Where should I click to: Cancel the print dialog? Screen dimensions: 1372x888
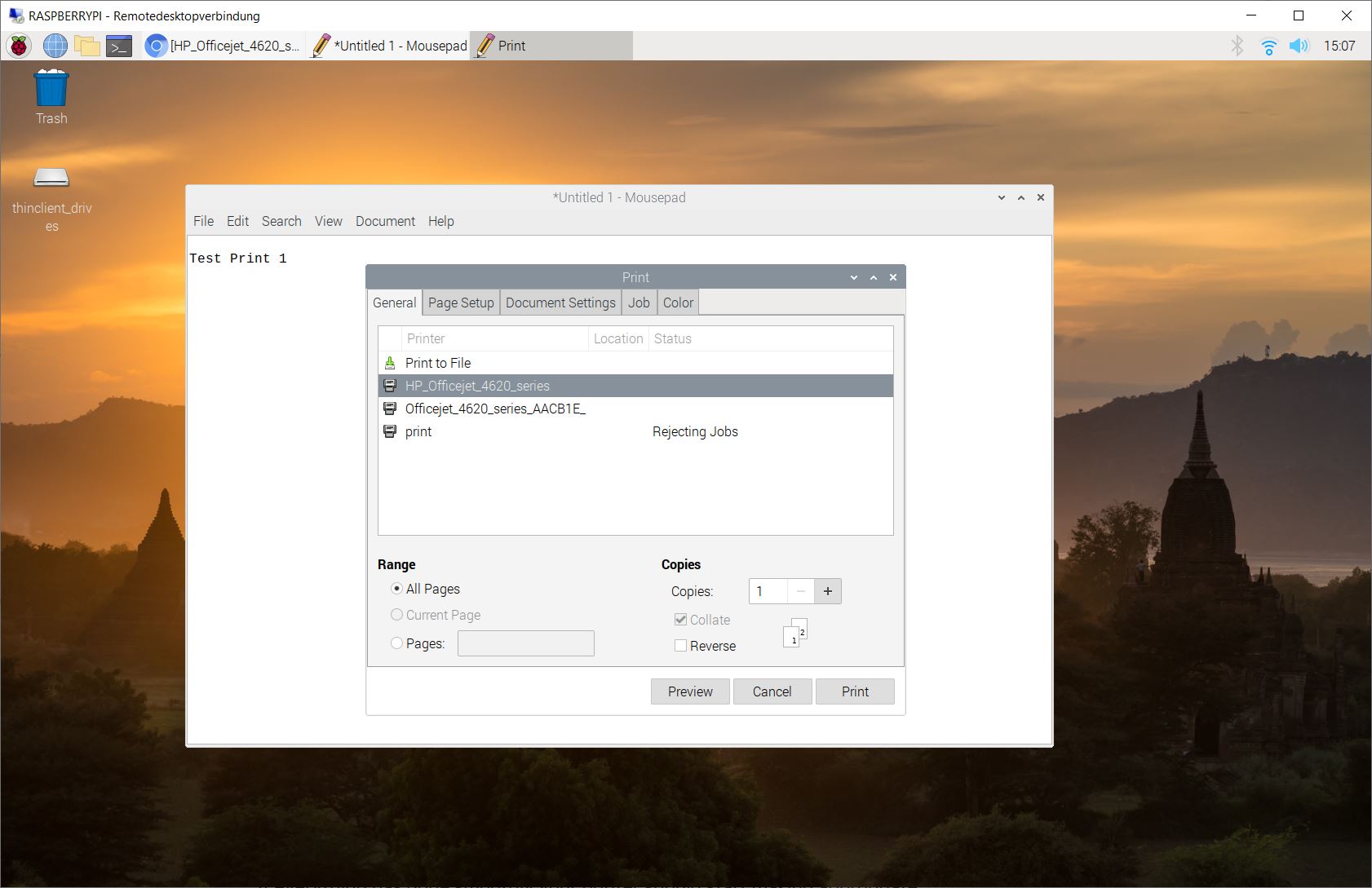(772, 691)
